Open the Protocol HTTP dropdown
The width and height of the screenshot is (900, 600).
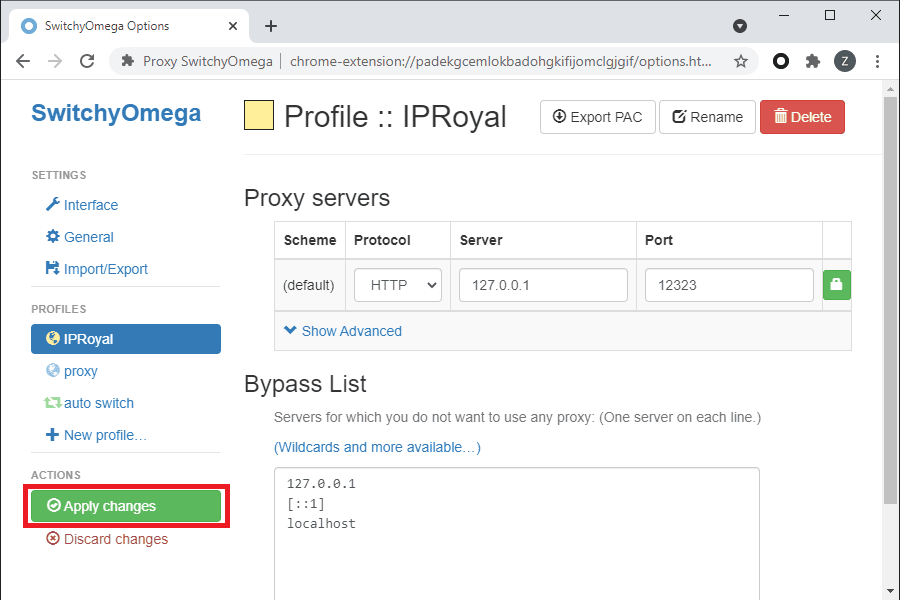(398, 285)
